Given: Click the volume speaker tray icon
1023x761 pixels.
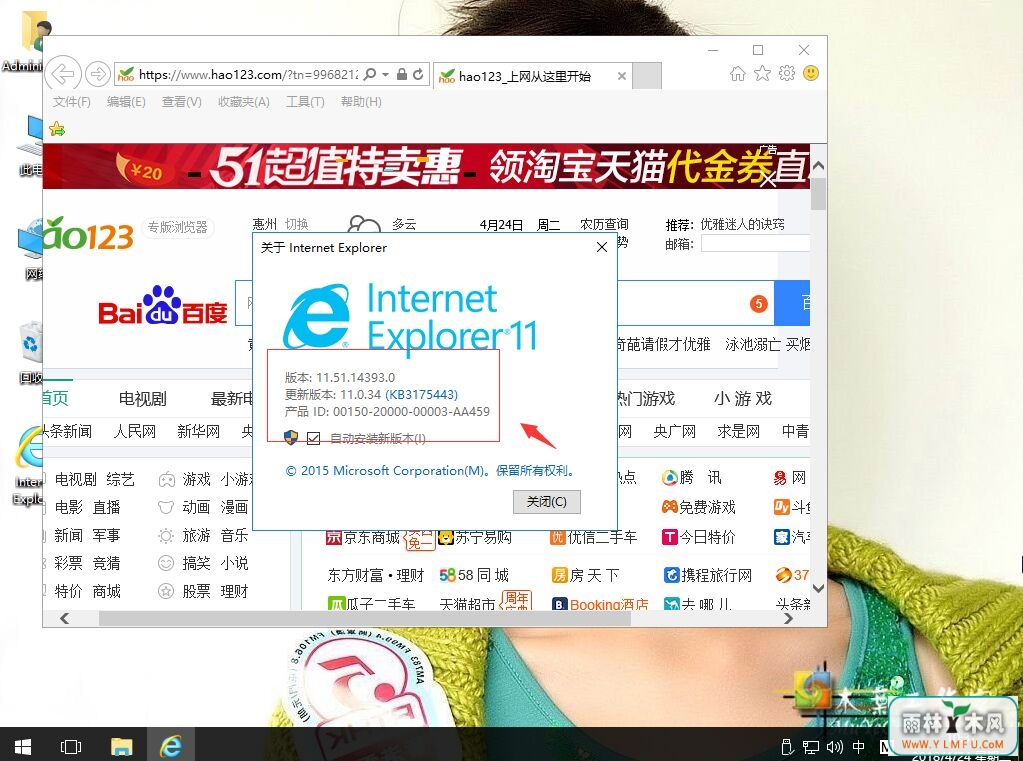Looking at the screenshot, I should (x=834, y=747).
